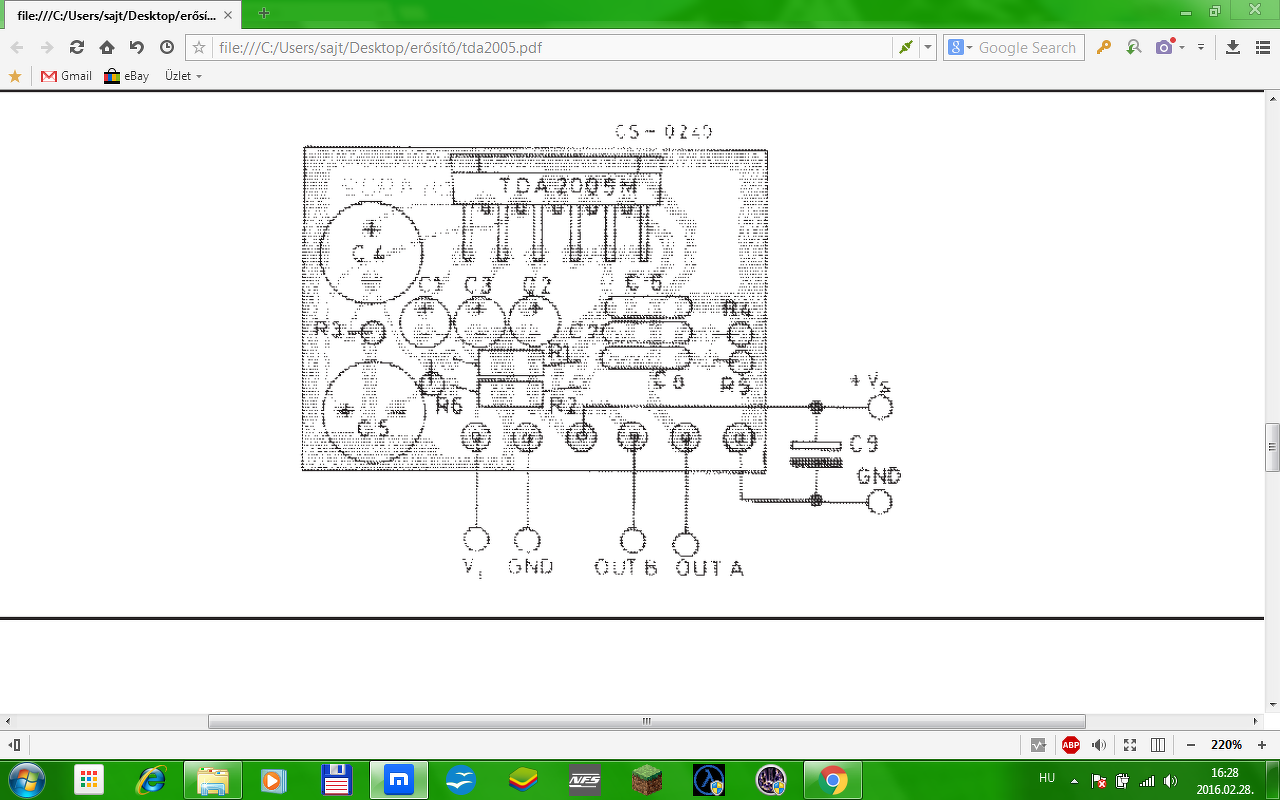Toggle the sidebar from status bar
This screenshot has height=800, width=1280.
point(15,745)
